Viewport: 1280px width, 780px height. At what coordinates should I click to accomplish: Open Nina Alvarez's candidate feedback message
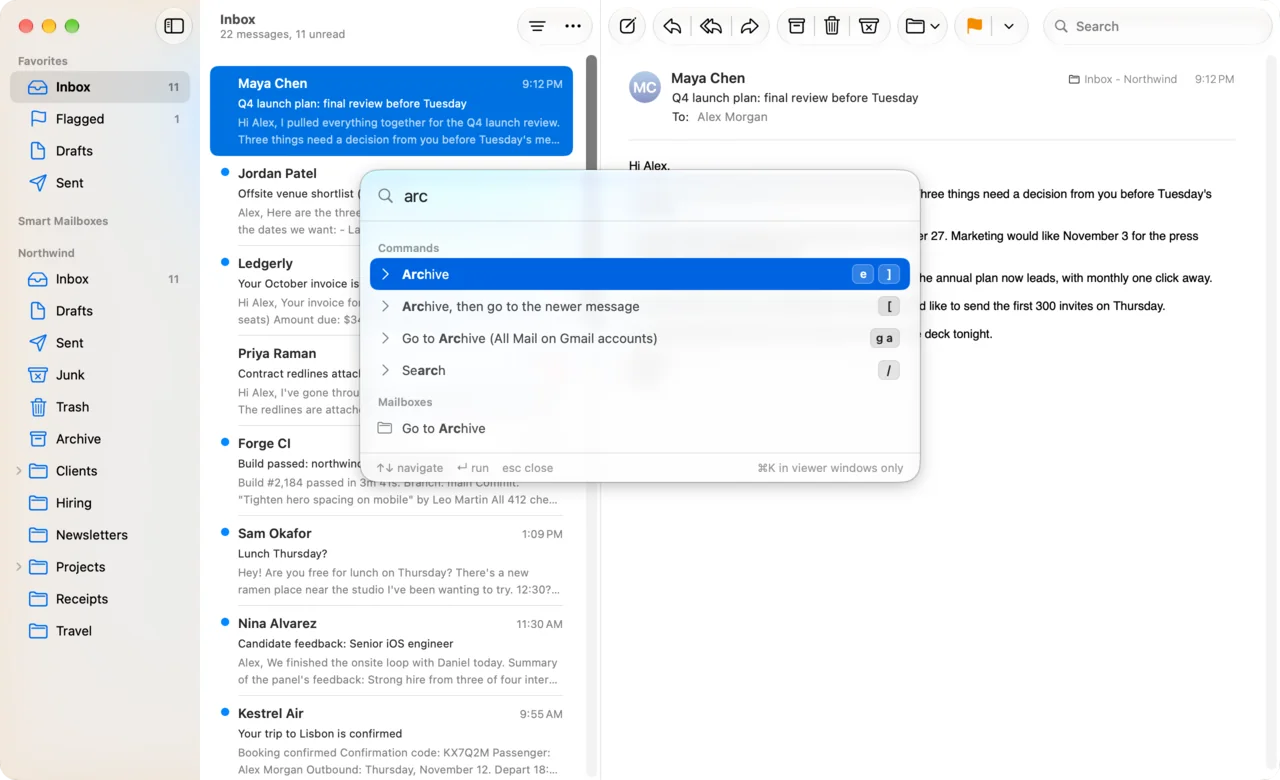[x=391, y=651]
